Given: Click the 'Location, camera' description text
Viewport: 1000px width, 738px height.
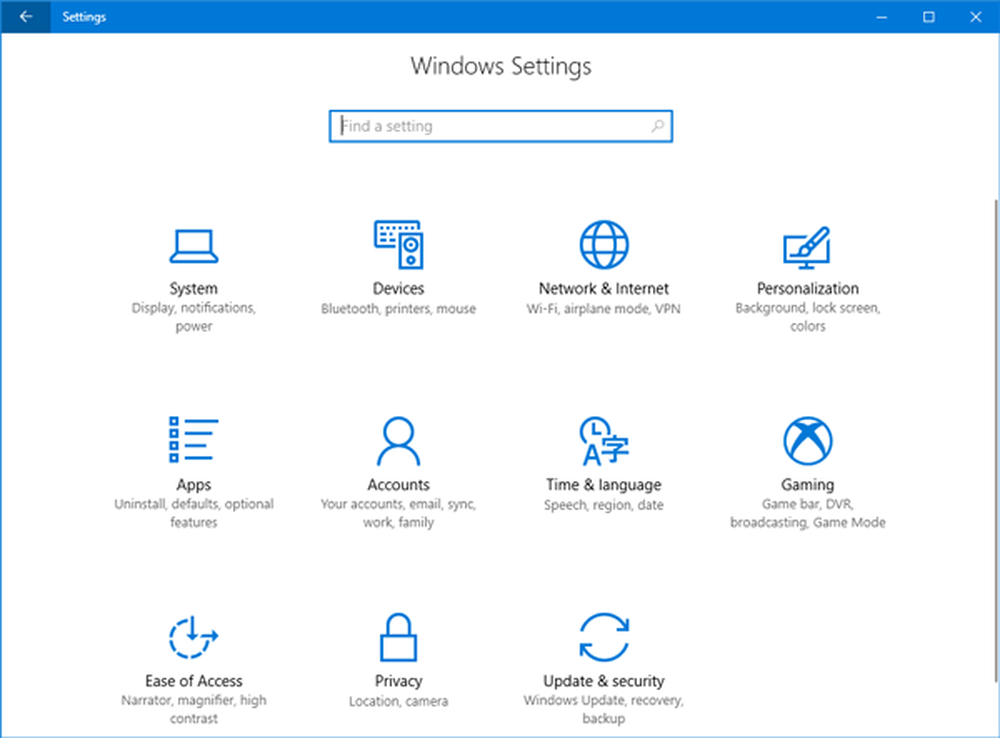Looking at the screenshot, I should pos(398,702).
